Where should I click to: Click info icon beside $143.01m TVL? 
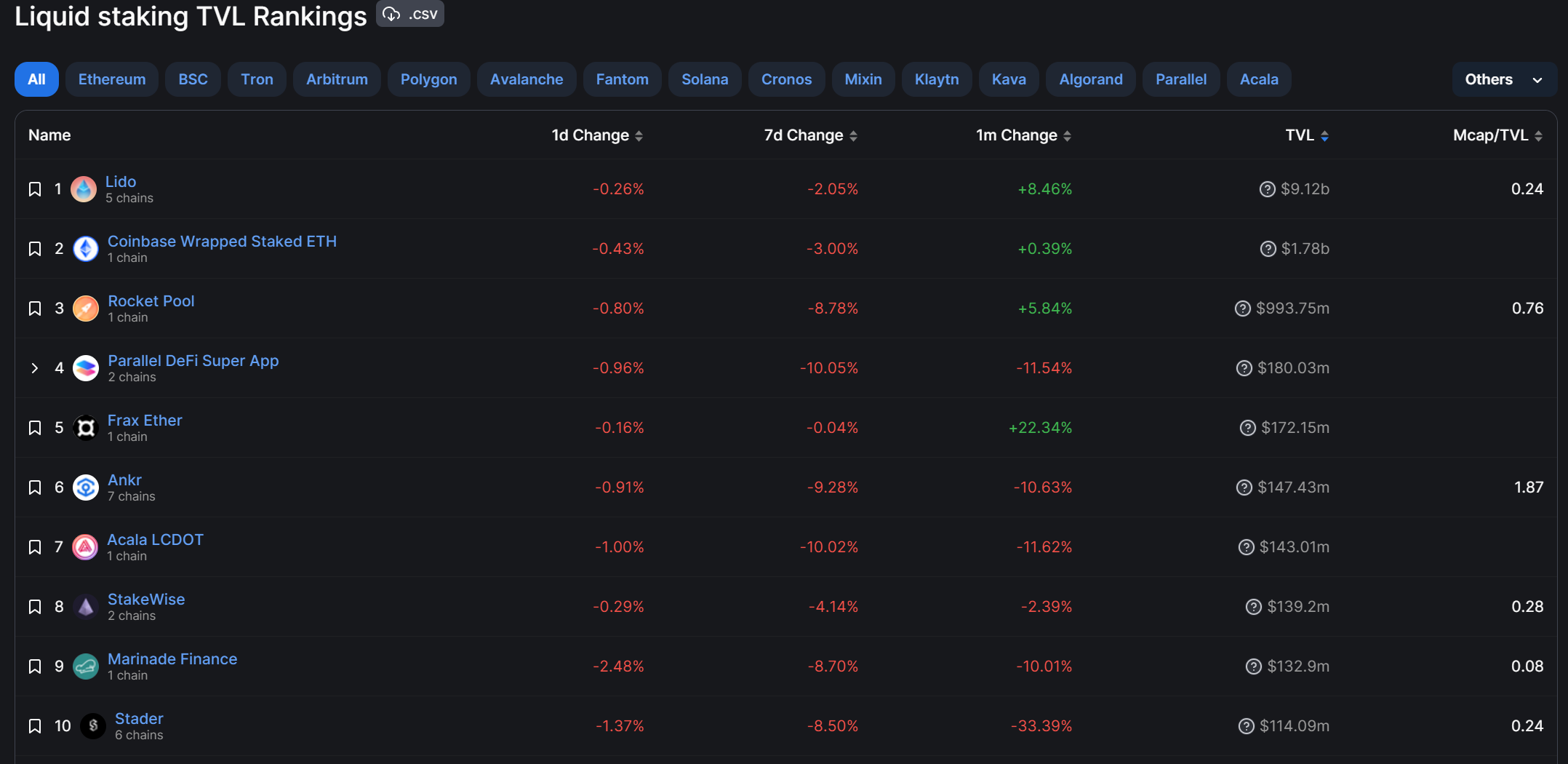pos(1247,547)
